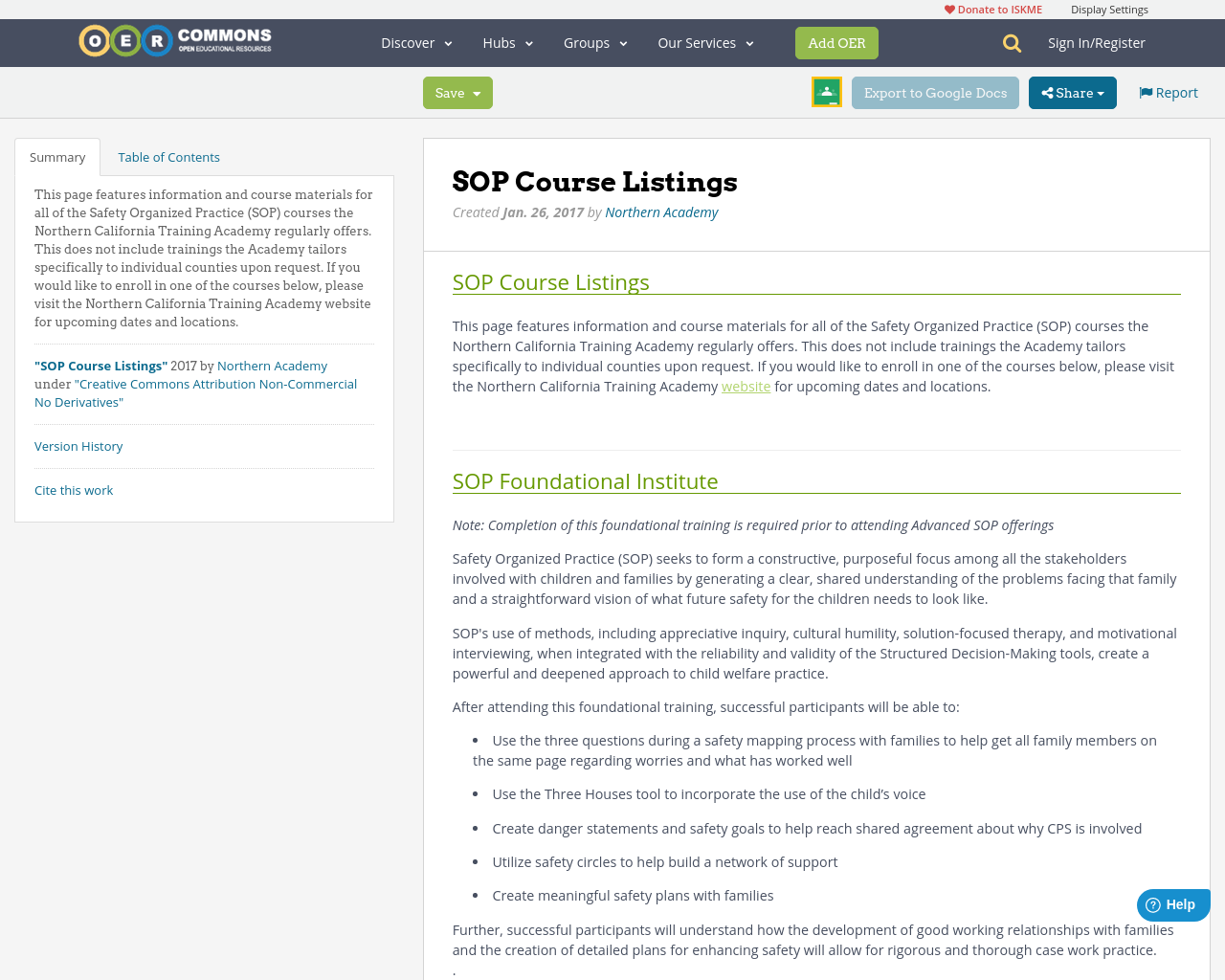
Task: Open the Save dropdown
Action: tap(457, 91)
